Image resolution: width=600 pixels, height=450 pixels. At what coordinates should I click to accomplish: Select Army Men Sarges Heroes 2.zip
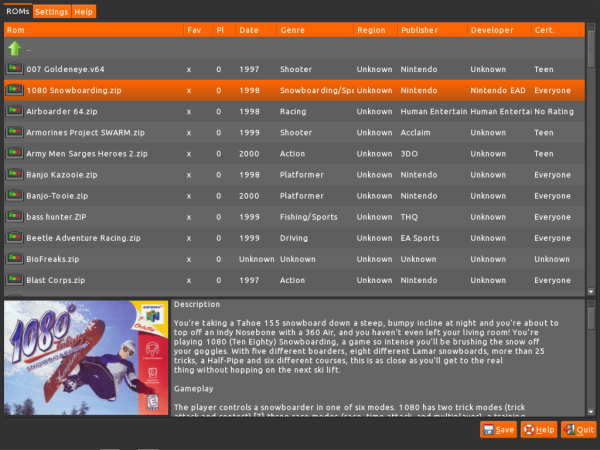tap(87, 153)
